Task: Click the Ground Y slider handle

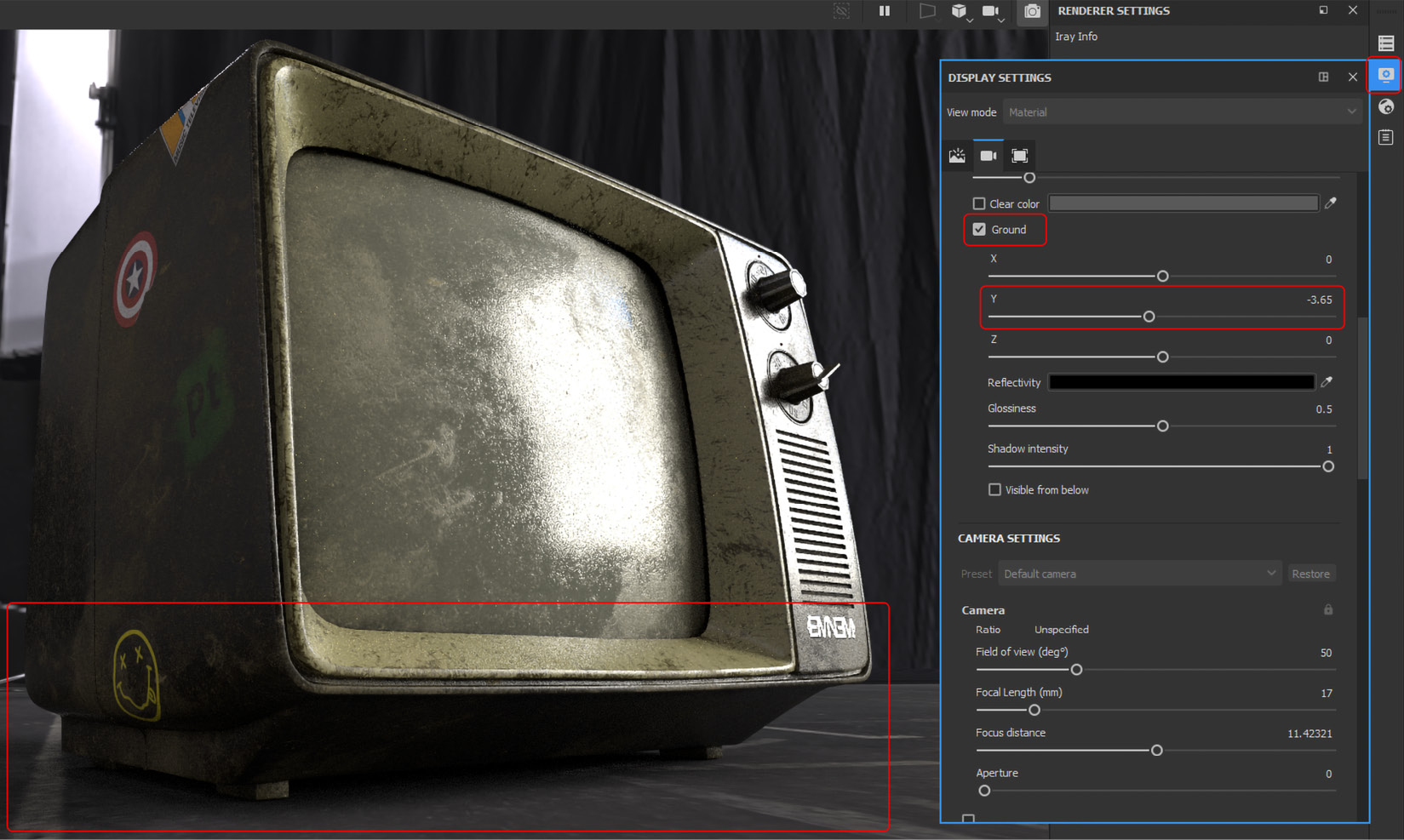Action: [x=1149, y=316]
